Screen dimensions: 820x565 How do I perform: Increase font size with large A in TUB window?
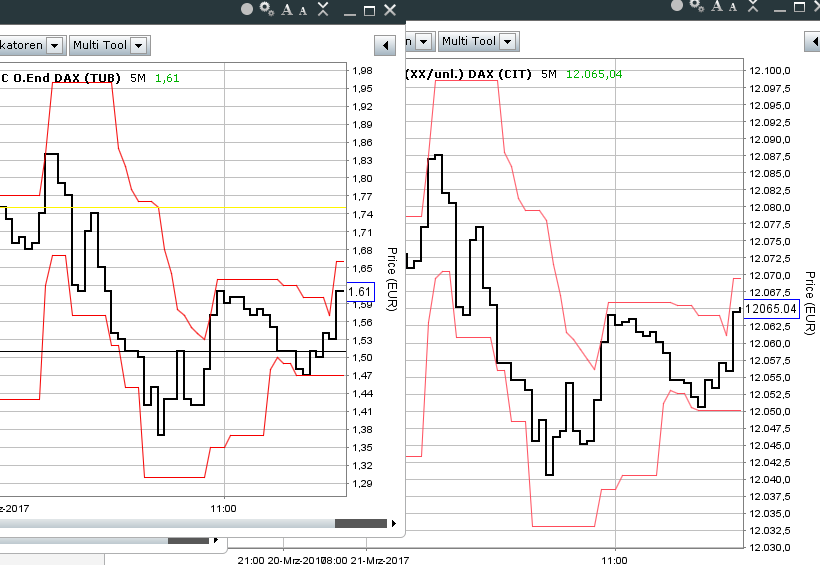point(287,9)
